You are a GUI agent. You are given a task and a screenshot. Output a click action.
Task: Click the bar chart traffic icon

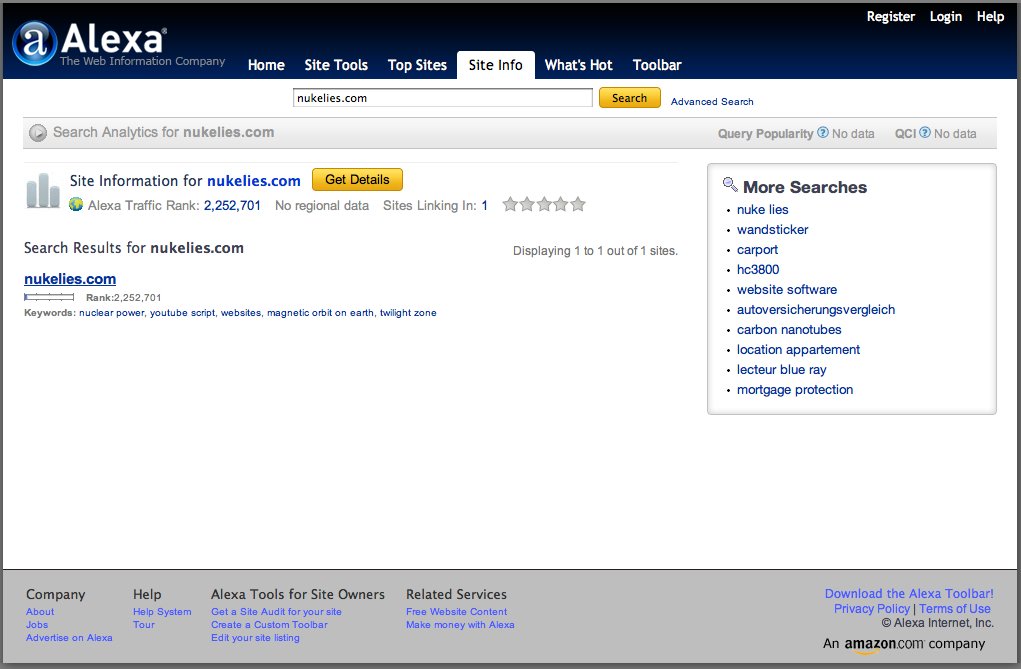[43, 190]
